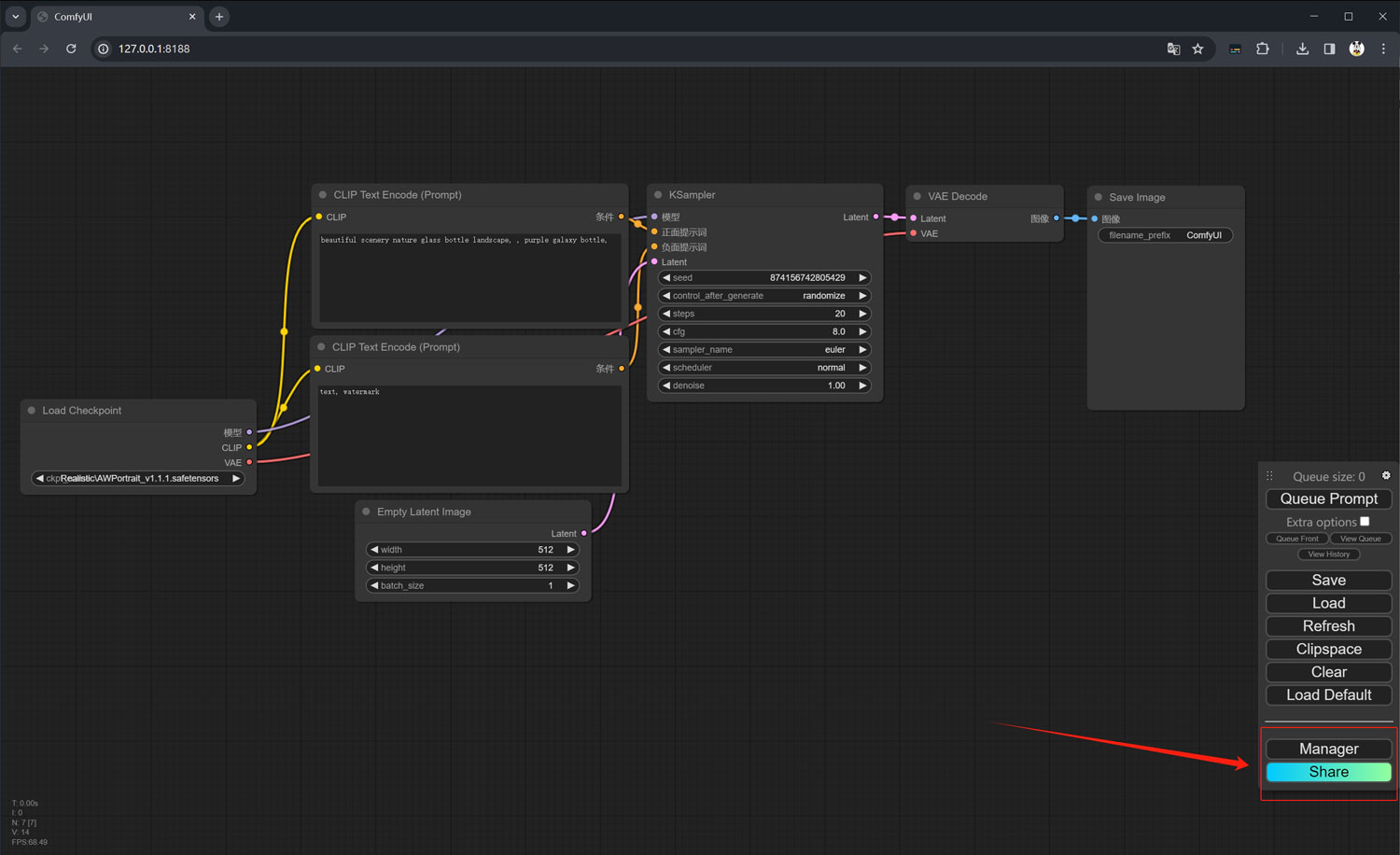Viewport: 1400px width, 855px height.
Task: Increase steps value with right arrow
Action: click(x=862, y=314)
